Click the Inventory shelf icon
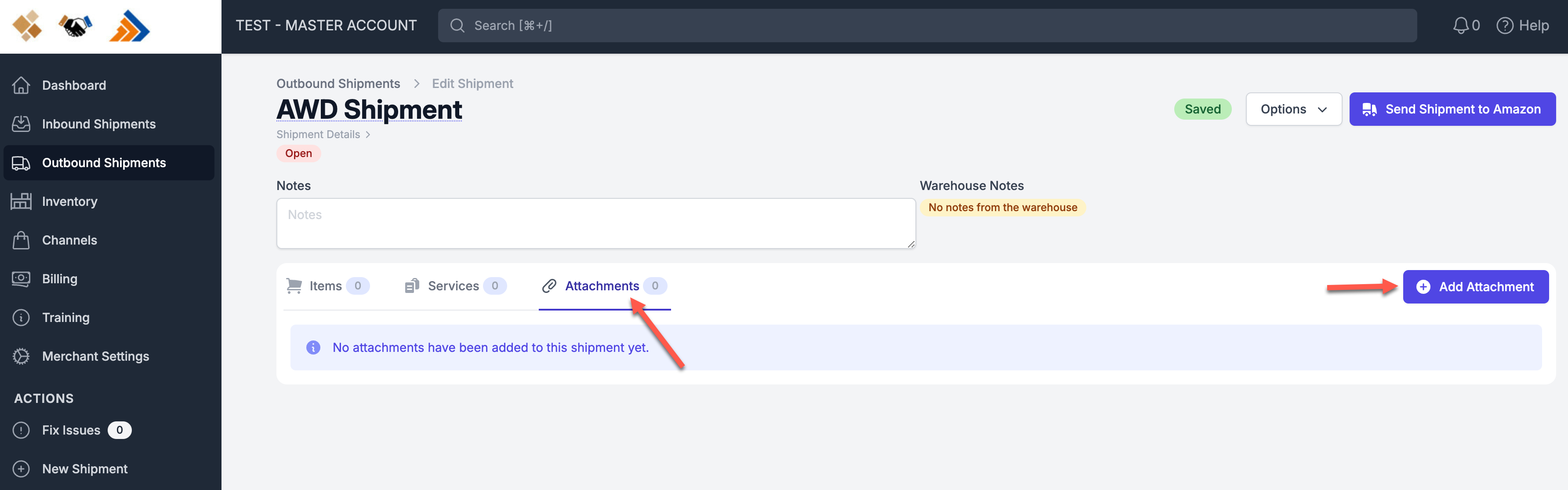The height and width of the screenshot is (490, 1568). click(21, 201)
